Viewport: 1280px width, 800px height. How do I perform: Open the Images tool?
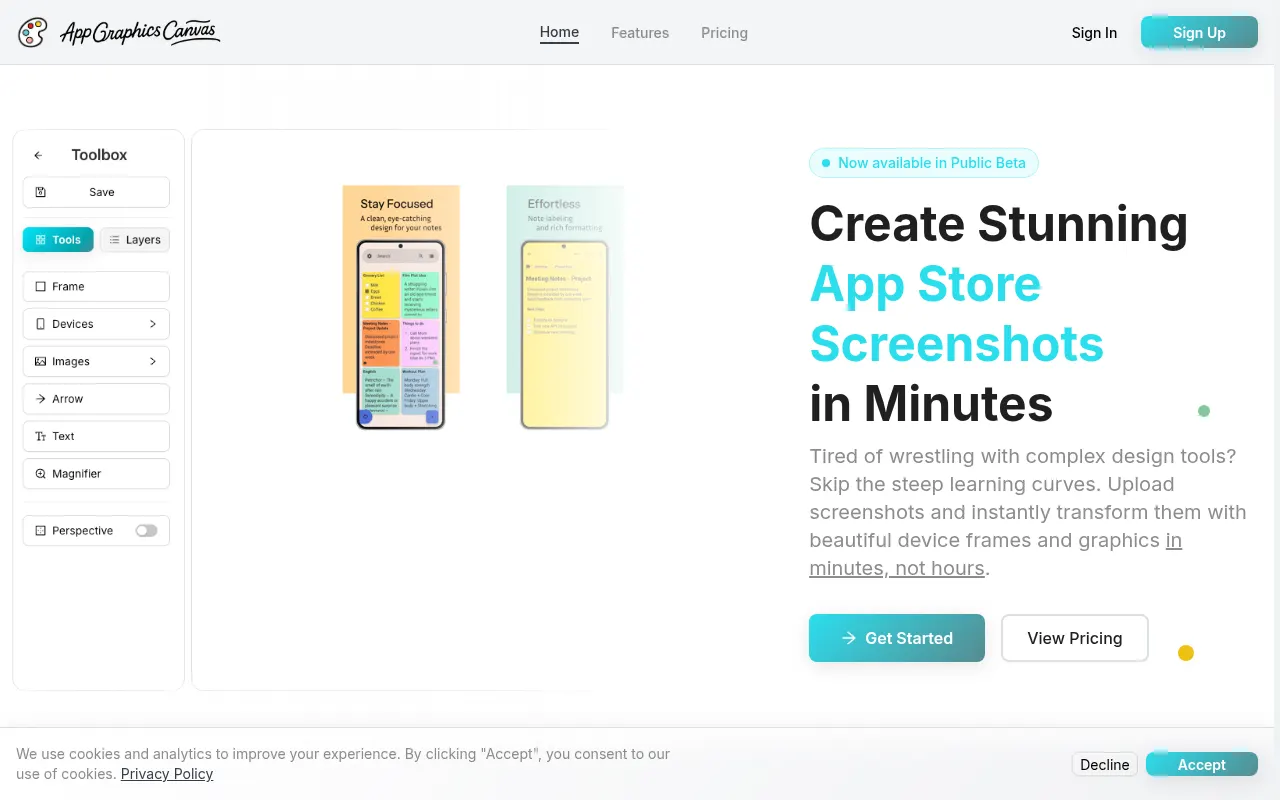point(96,361)
